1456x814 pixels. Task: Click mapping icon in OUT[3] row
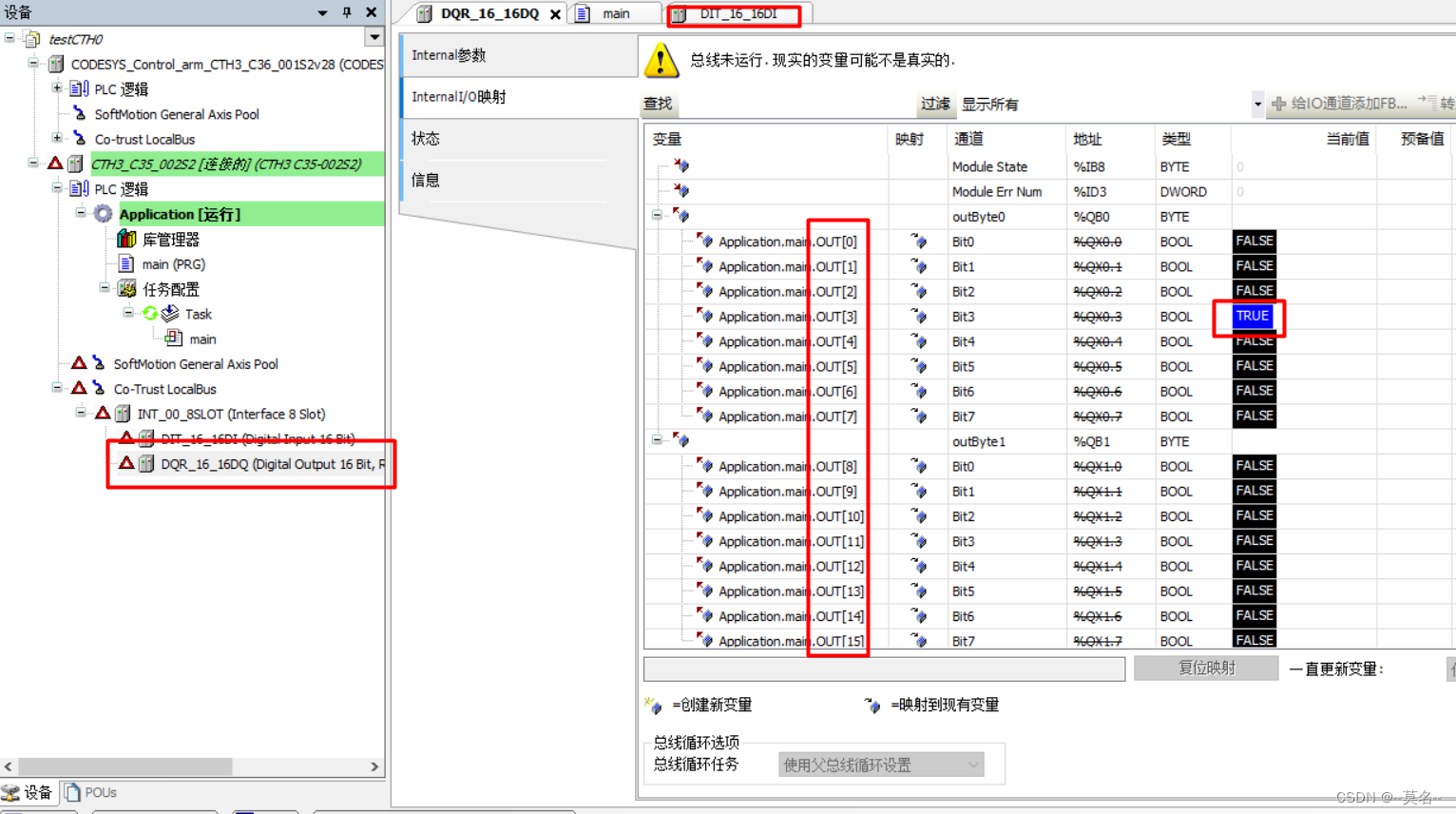coord(919,317)
